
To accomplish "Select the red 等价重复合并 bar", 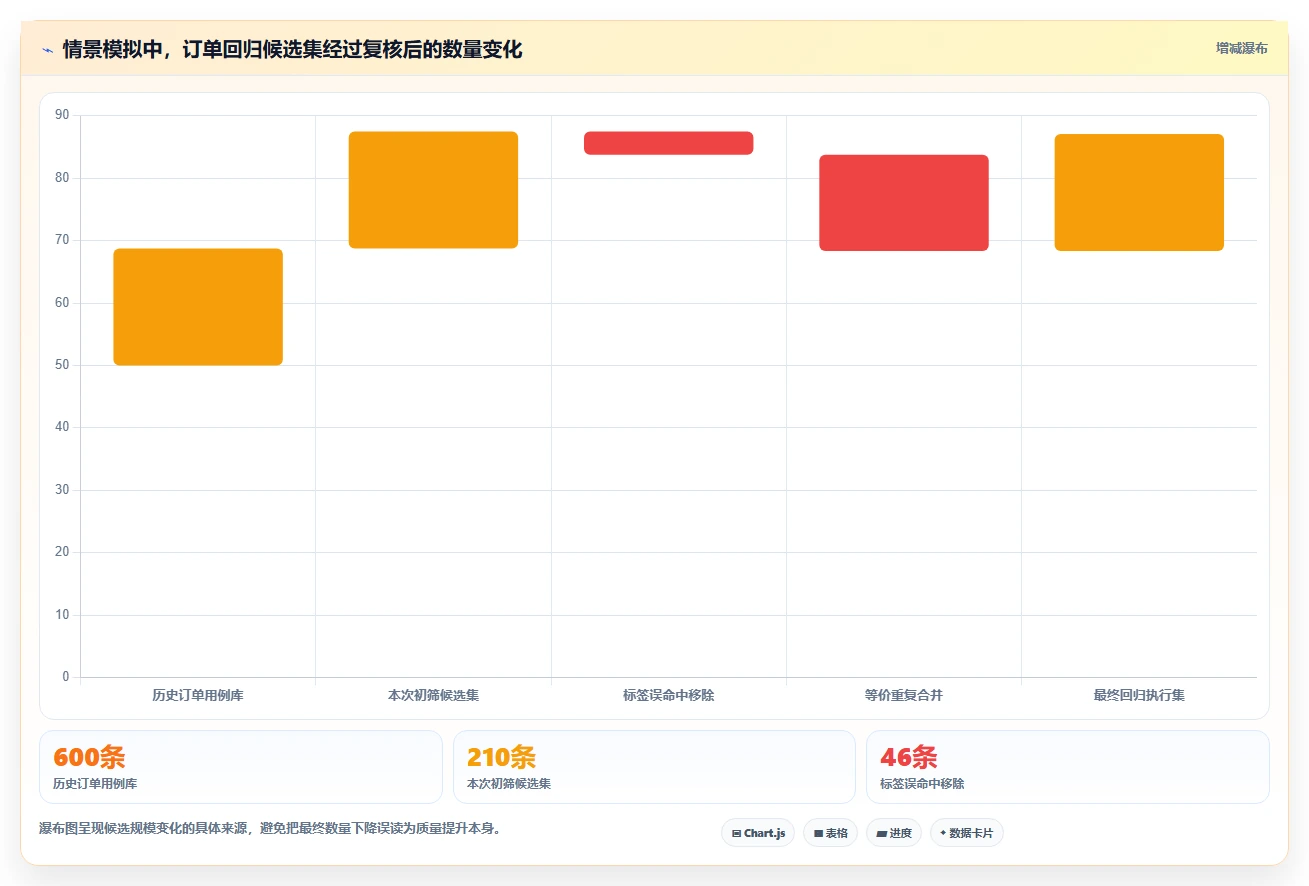I will point(904,203).
